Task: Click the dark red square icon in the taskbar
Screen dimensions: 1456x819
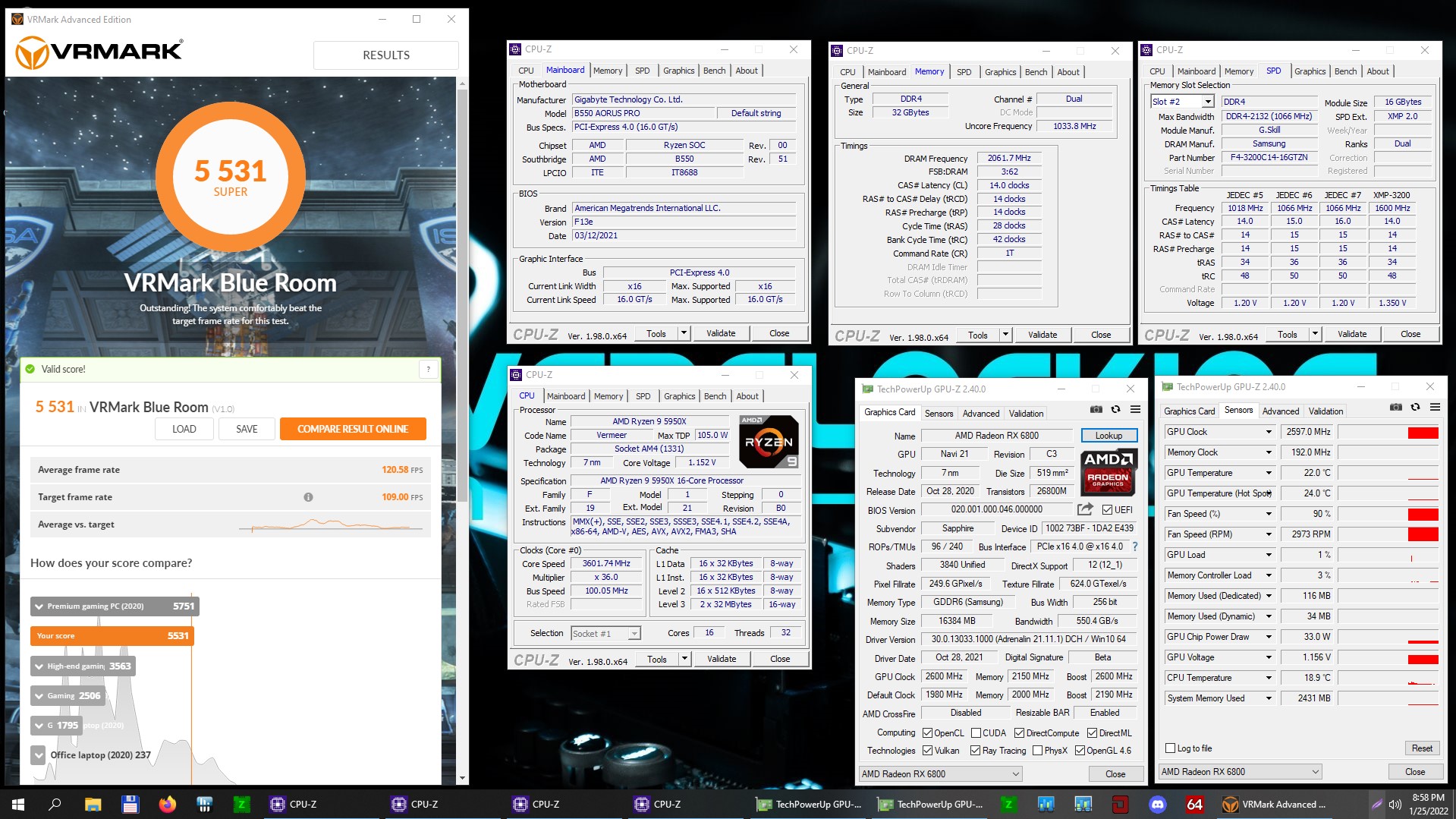Action: point(1120,805)
